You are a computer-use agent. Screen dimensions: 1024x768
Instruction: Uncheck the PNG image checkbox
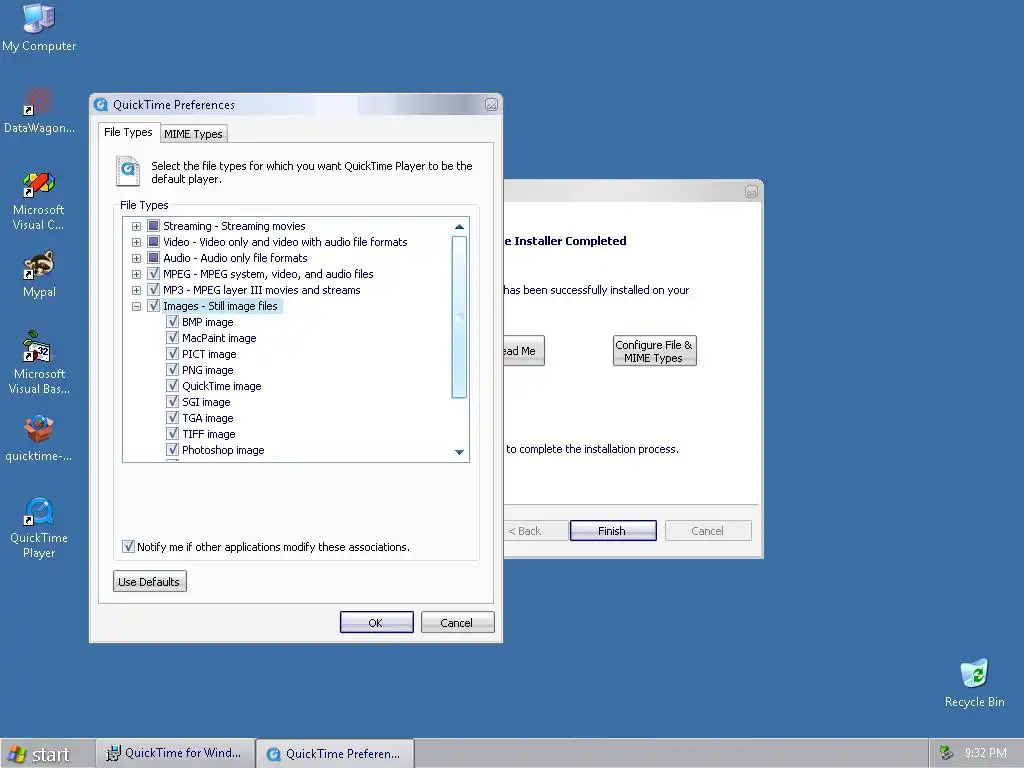[x=172, y=370]
